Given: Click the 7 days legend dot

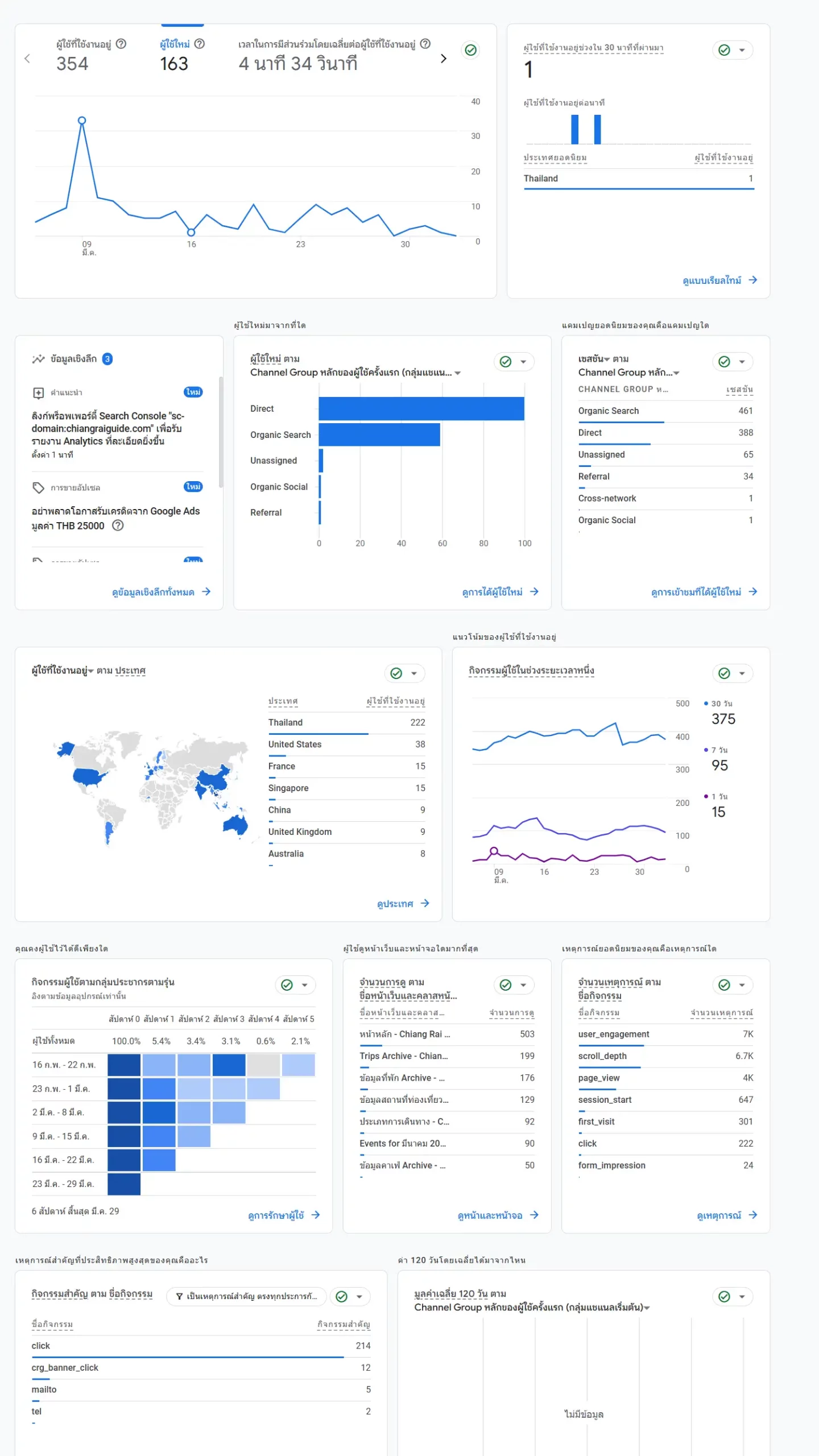Looking at the screenshot, I should 706,750.
